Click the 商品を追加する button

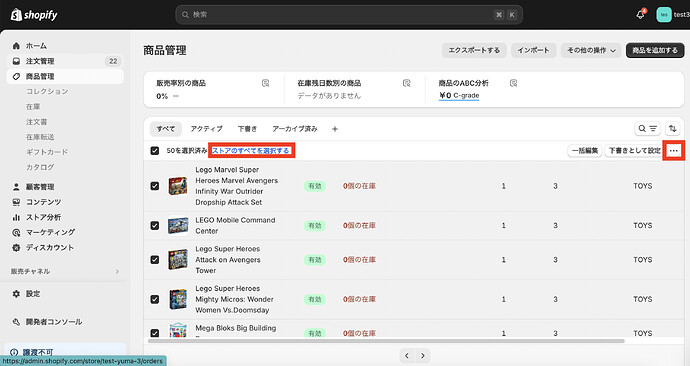[x=655, y=50]
